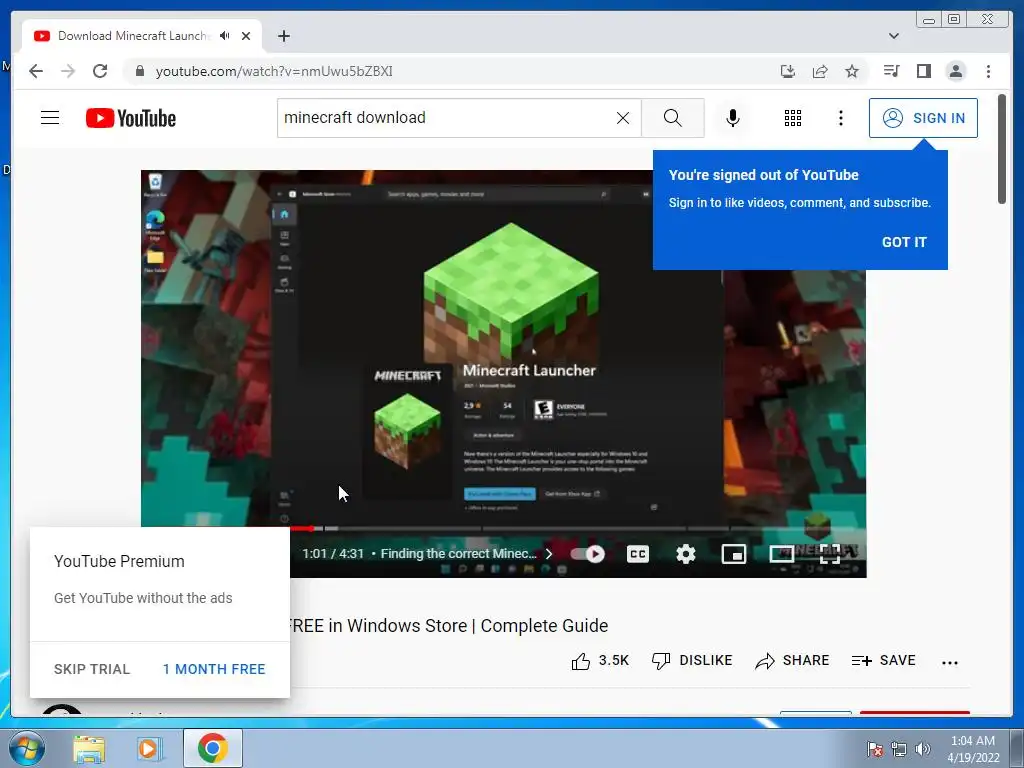The height and width of the screenshot is (768, 1024).
Task: Close the Download Minecraft Launcher tab
Action: tap(246, 36)
